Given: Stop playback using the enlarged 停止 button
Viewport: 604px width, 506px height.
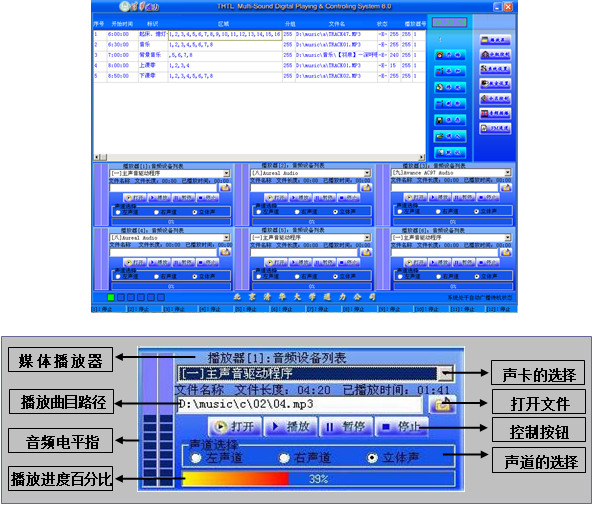Looking at the screenshot, I should click(400, 427).
